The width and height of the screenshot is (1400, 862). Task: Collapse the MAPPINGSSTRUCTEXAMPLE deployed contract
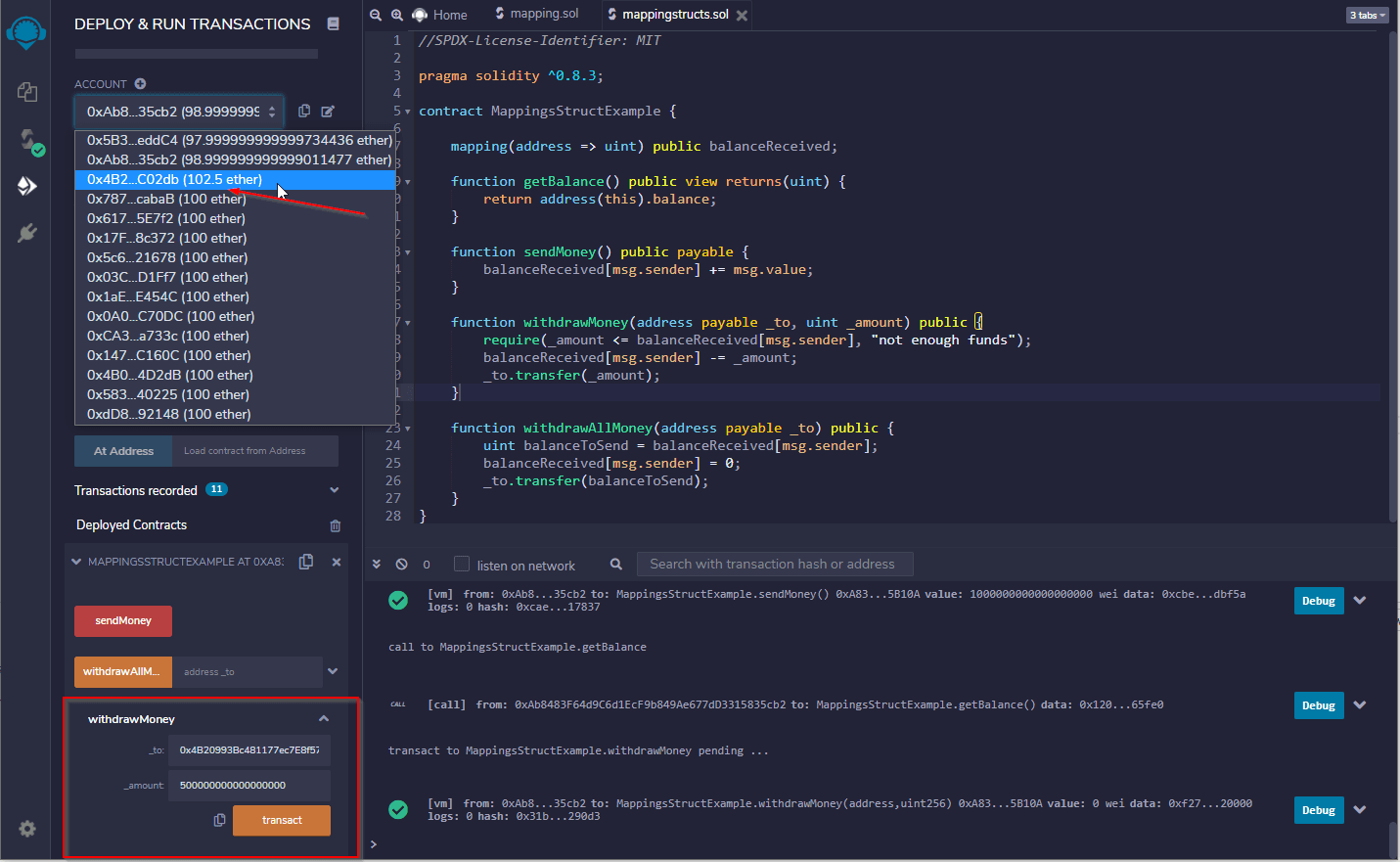(x=76, y=562)
